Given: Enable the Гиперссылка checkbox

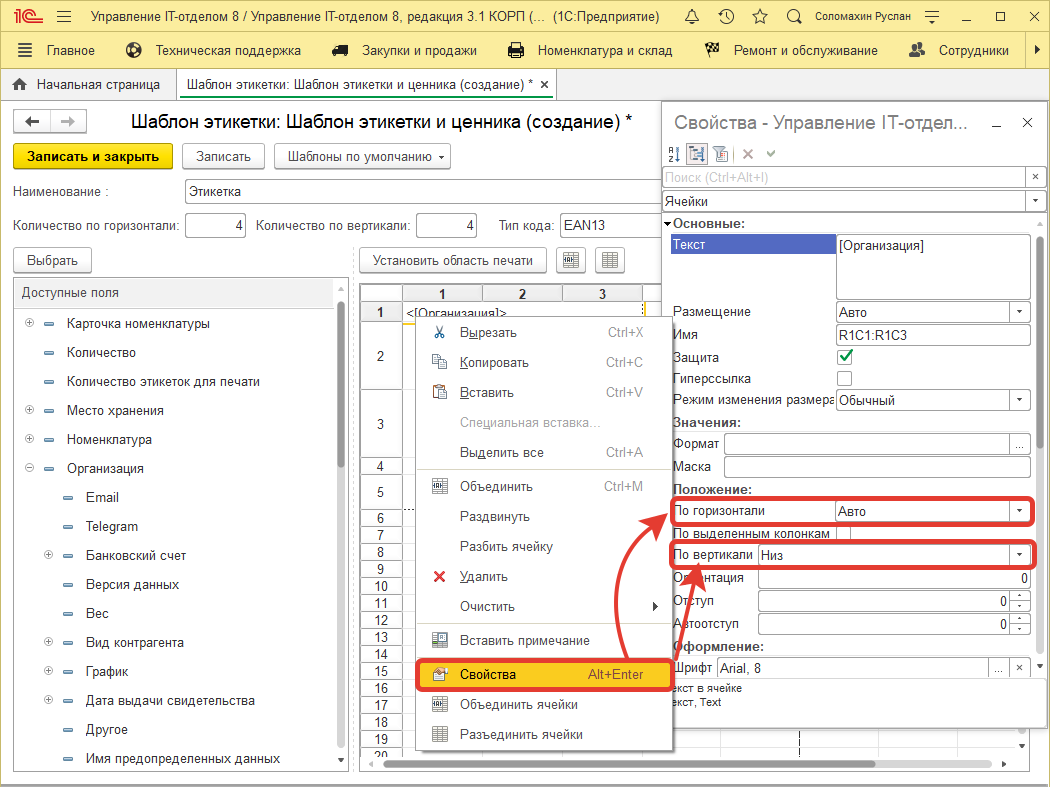Looking at the screenshot, I should pyautogui.click(x=845, y=379).
